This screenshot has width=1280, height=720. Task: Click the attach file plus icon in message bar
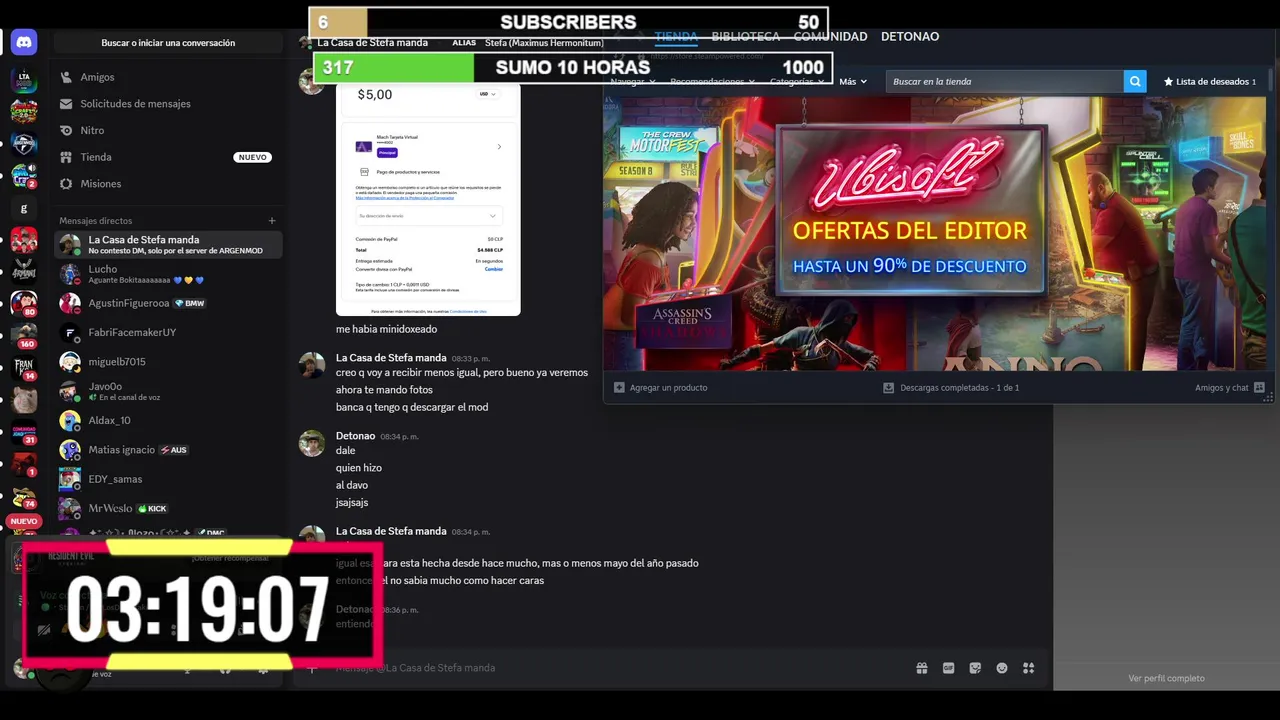tap(312, 668)
